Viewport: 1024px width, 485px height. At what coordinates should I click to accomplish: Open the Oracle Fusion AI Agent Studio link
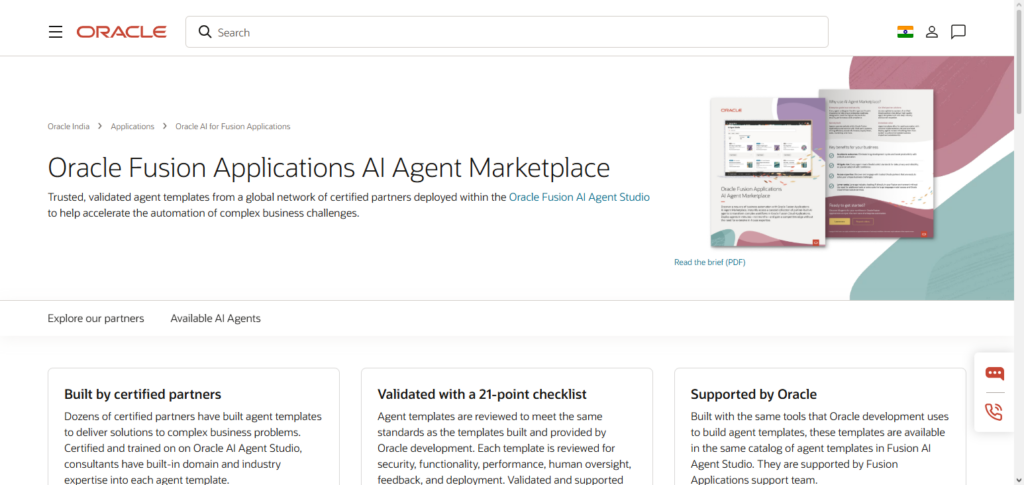(x=579, y=196)
